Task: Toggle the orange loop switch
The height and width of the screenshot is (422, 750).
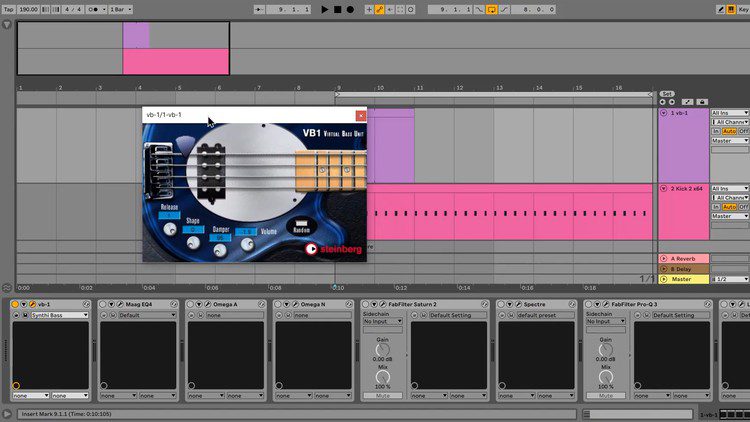Action: pos(491,9)
